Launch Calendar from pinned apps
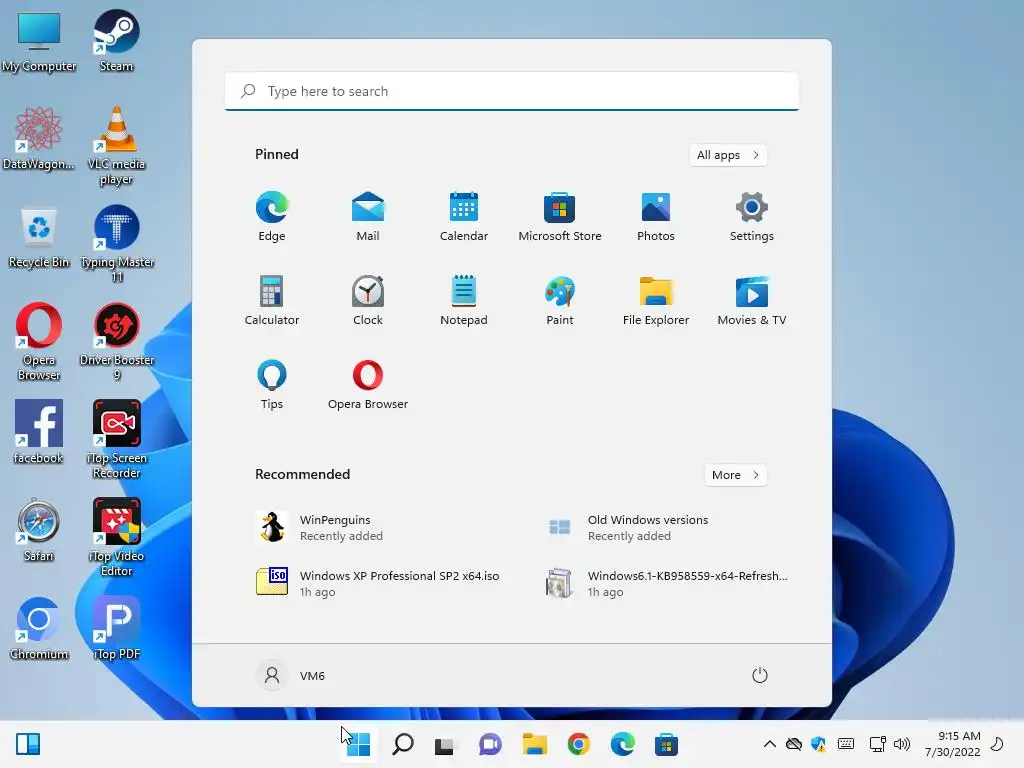 (x=464, y=216)
